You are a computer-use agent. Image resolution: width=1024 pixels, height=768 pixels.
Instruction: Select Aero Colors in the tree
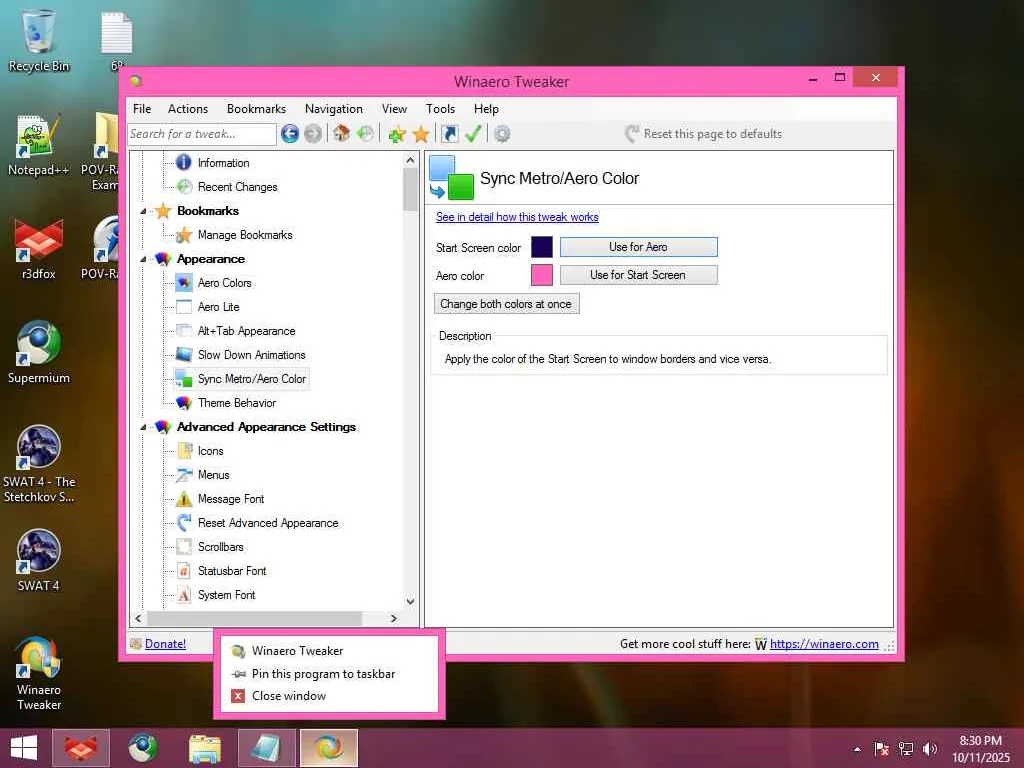click(224, 283)
